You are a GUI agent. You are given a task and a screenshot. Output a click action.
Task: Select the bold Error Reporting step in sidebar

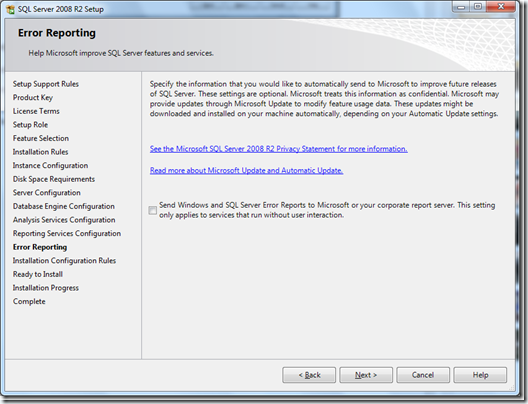pyautogui.click(x=40, y=247)
